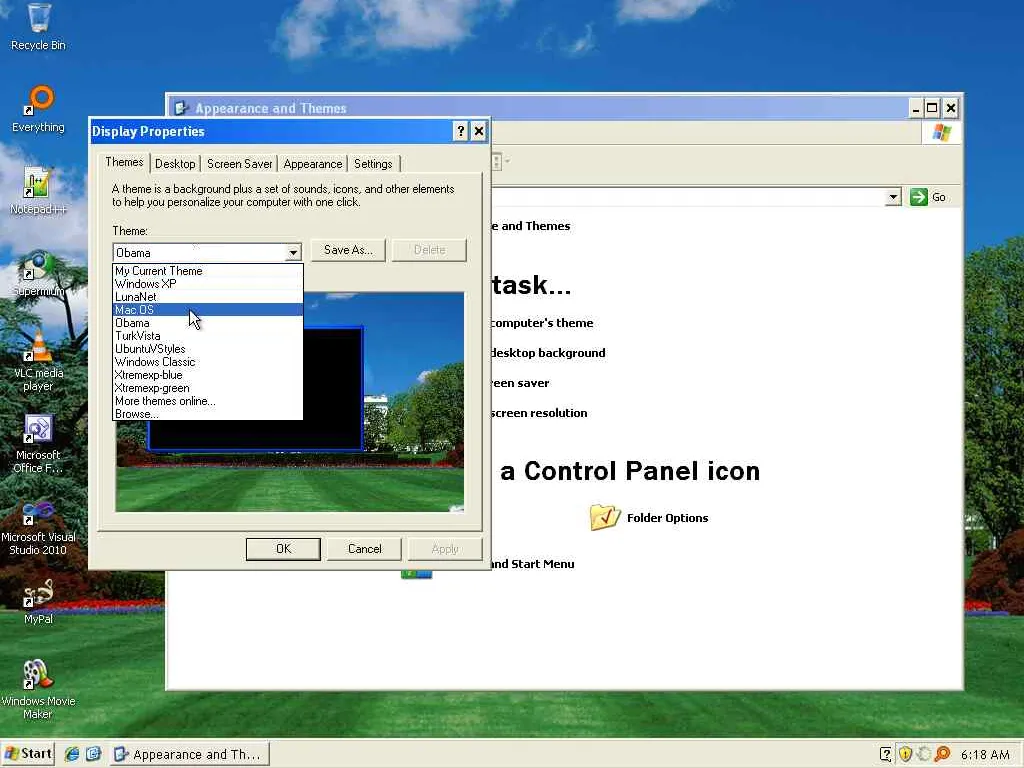Click Appearance and Themes taskbar button

[x=189, y=754]
